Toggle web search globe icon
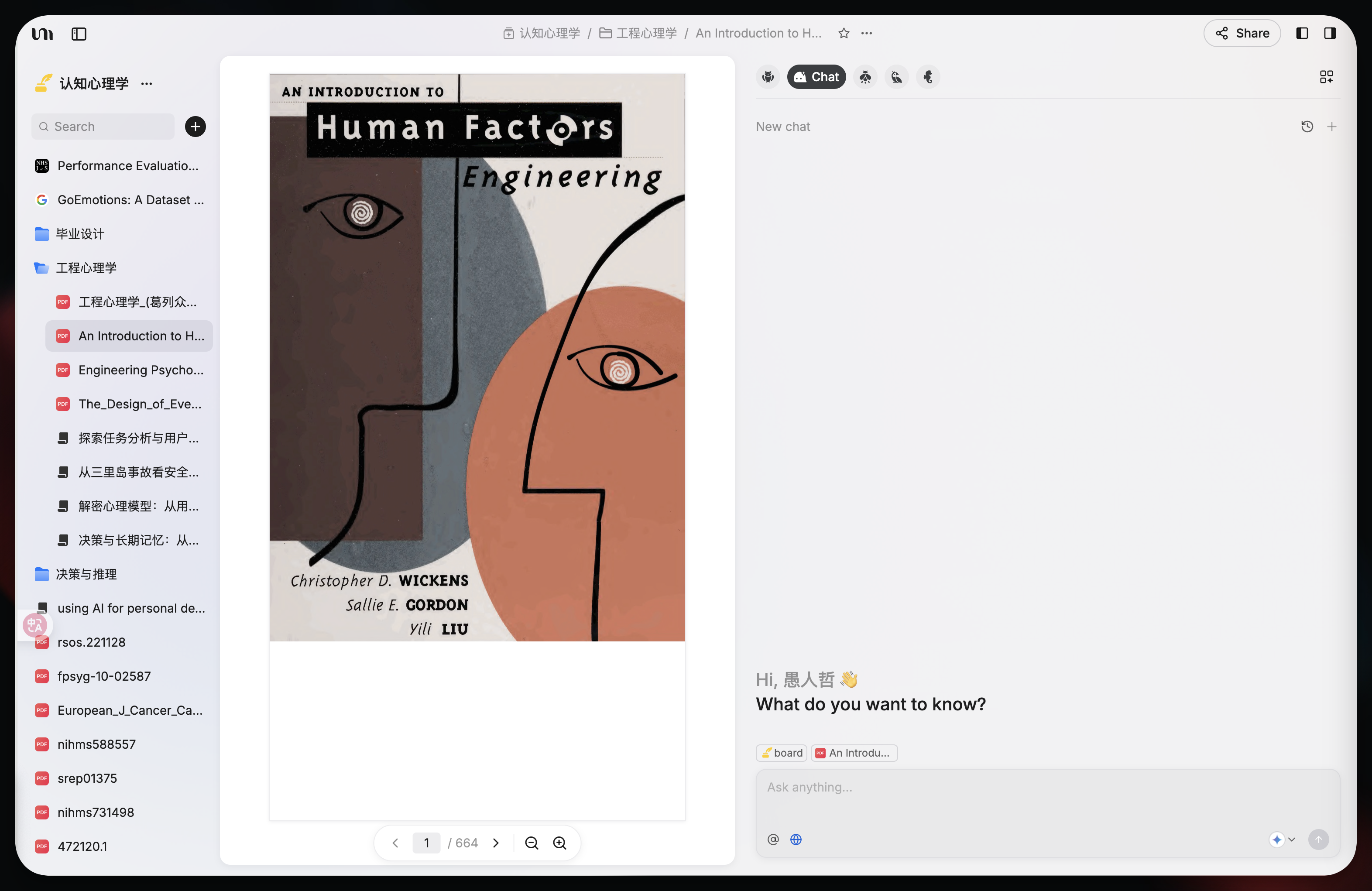This screenshot has height=891, width=1372. pos(796,839)
